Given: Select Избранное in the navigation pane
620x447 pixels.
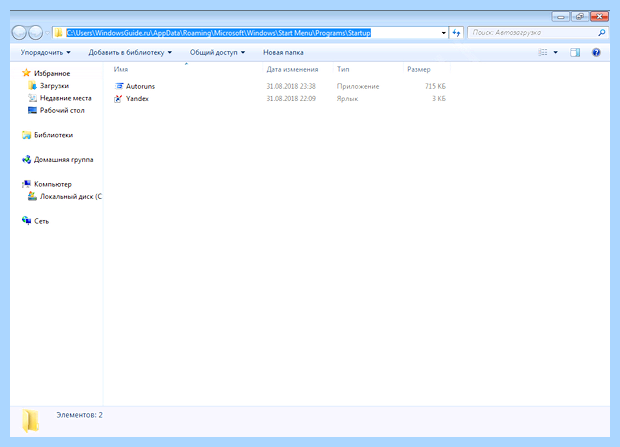Looking at the screenshot, I should pyautogui.click(x=52, y=73).
